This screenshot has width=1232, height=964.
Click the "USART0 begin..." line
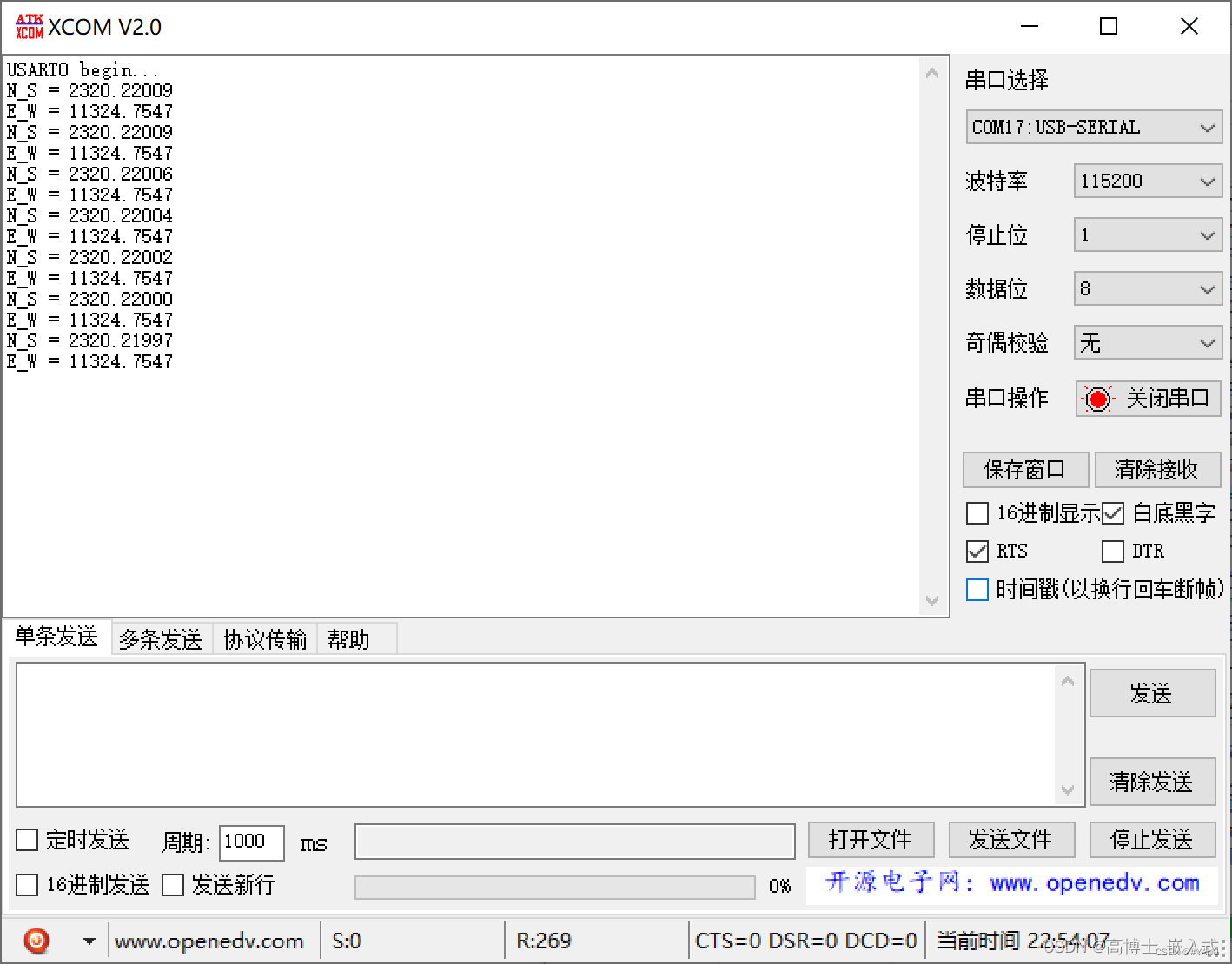tap(83, 69)
